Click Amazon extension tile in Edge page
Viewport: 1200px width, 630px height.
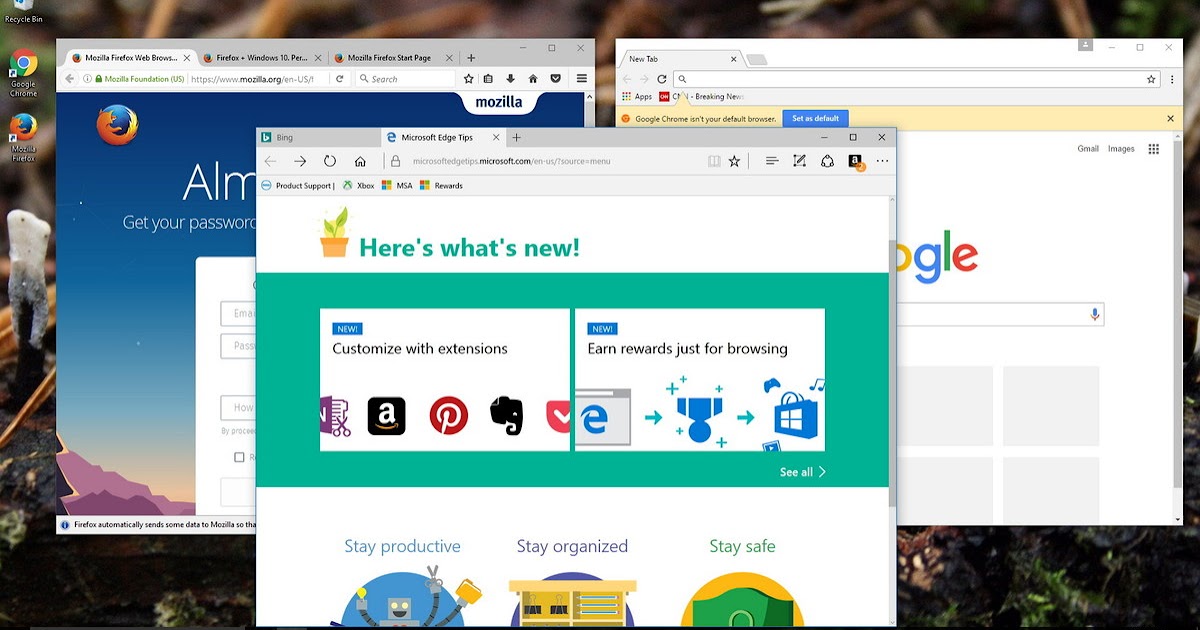point(386,416)
